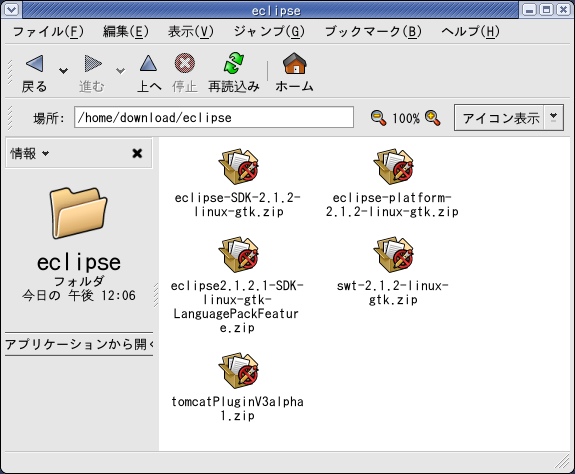Image resolution: width=575 pixels, height=474 pixels.
Task: Zoom in with the plus magnifier icon
Action: coord(433,118)
